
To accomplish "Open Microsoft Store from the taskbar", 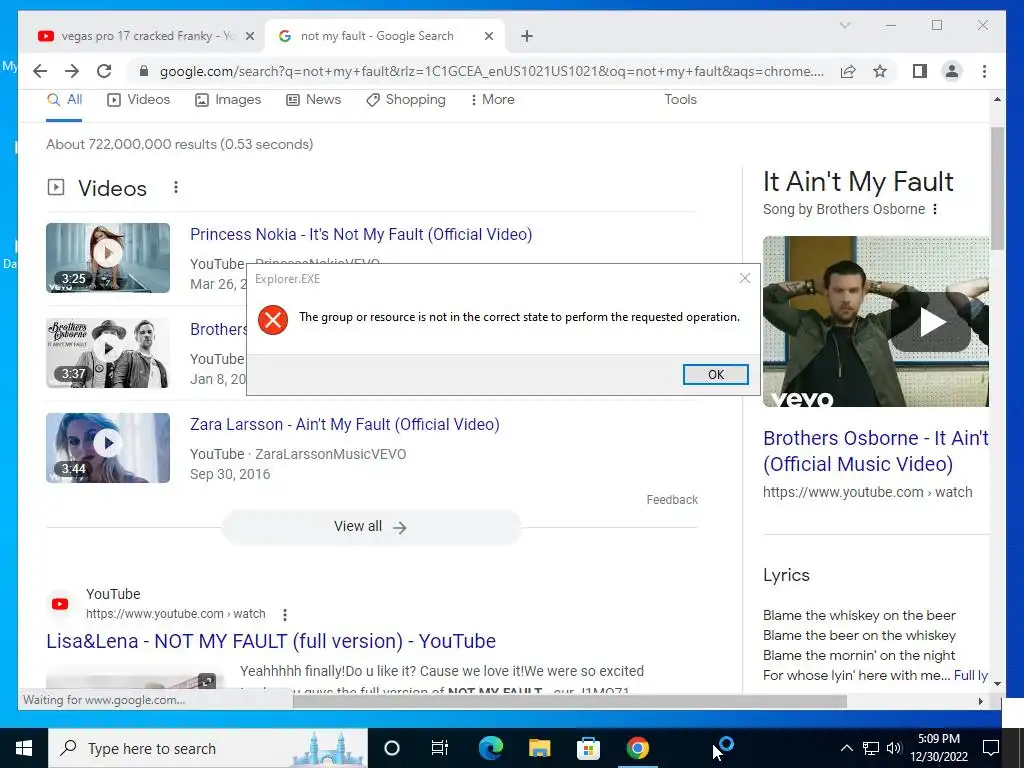I will tap(588, 748).
